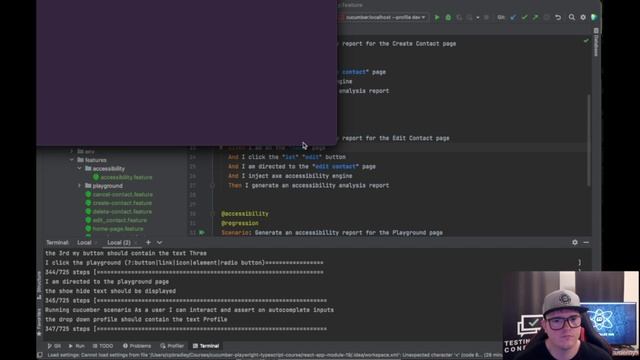Viewport: 640px width, 360px height.
Task: Select the Terminal tool window tab
Action: coord(206,346)
